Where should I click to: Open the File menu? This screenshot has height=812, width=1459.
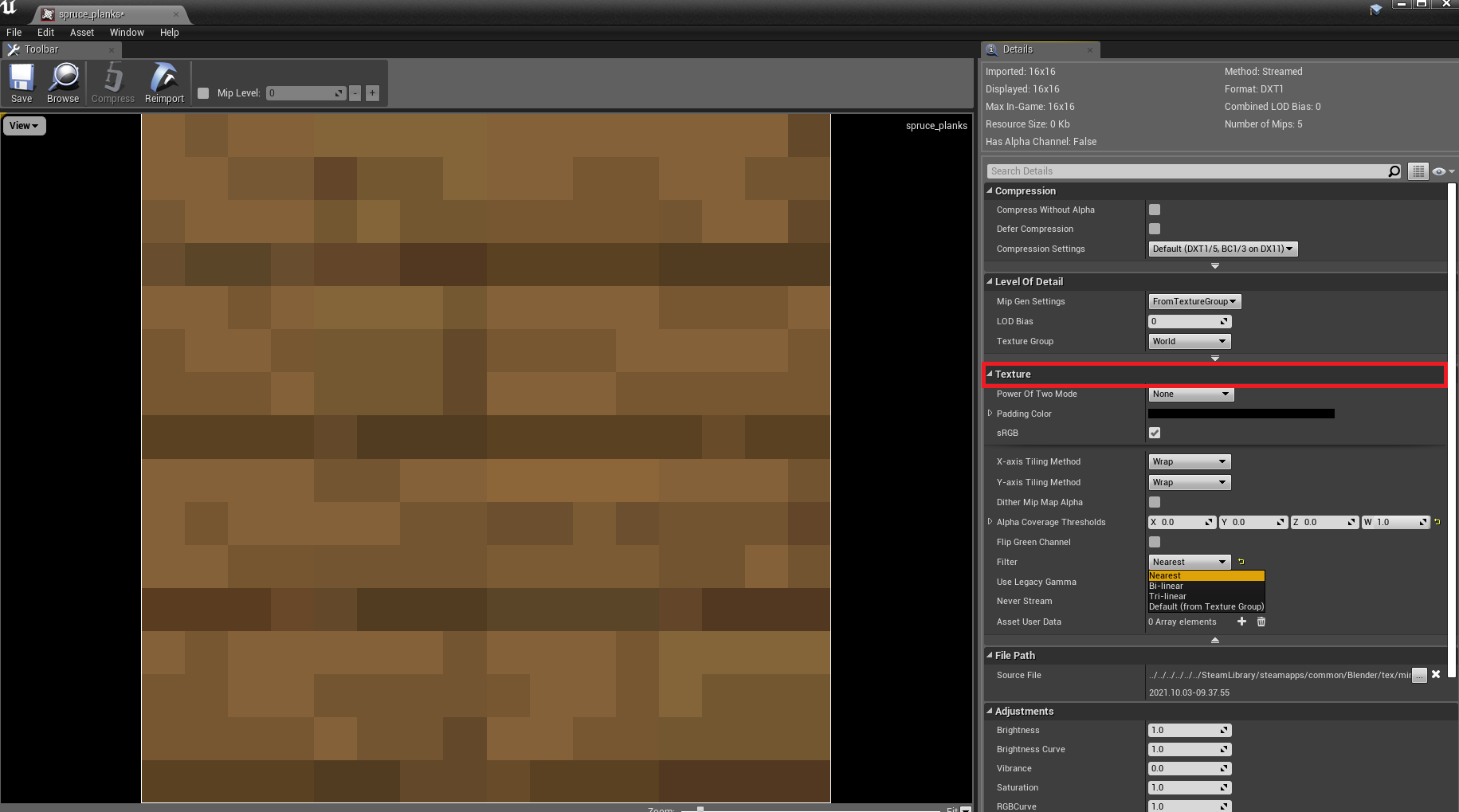[x=14, y=33]
